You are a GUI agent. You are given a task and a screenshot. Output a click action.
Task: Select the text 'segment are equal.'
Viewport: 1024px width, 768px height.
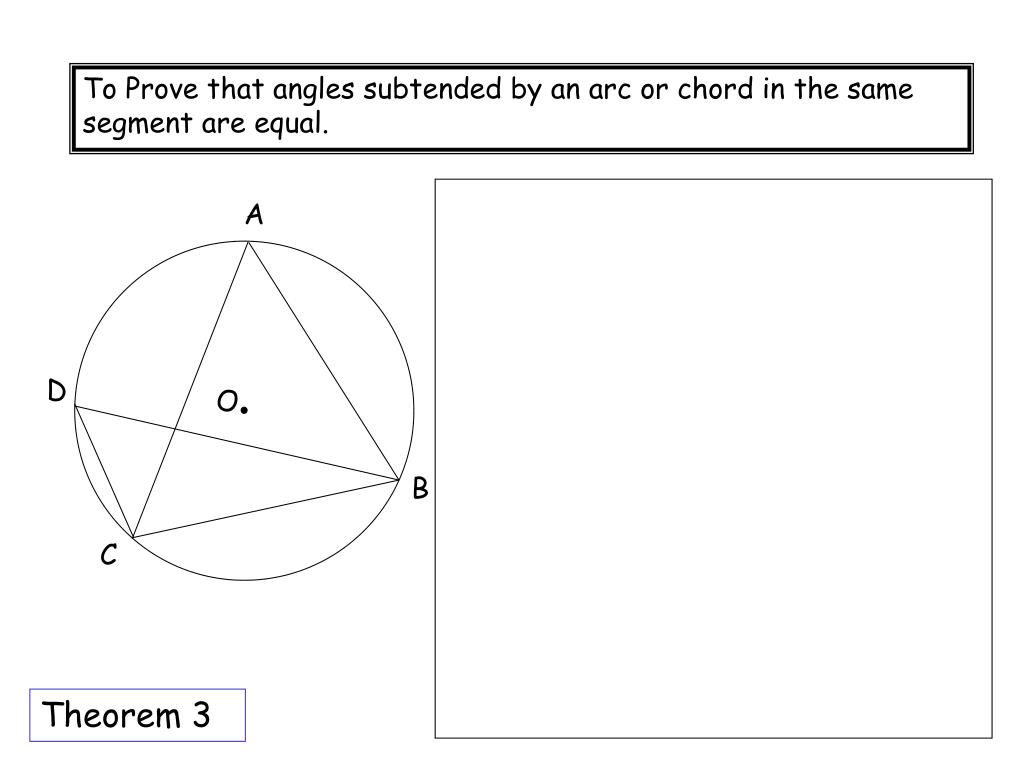point(205,123)
